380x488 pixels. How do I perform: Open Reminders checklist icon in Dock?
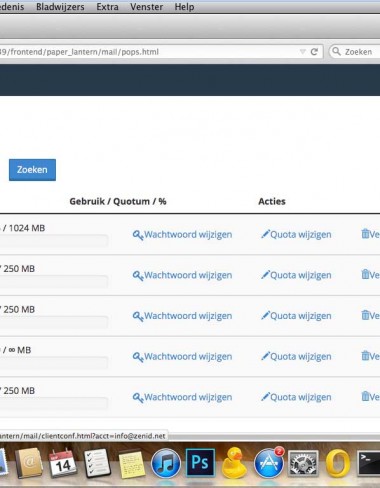(97, 463)
